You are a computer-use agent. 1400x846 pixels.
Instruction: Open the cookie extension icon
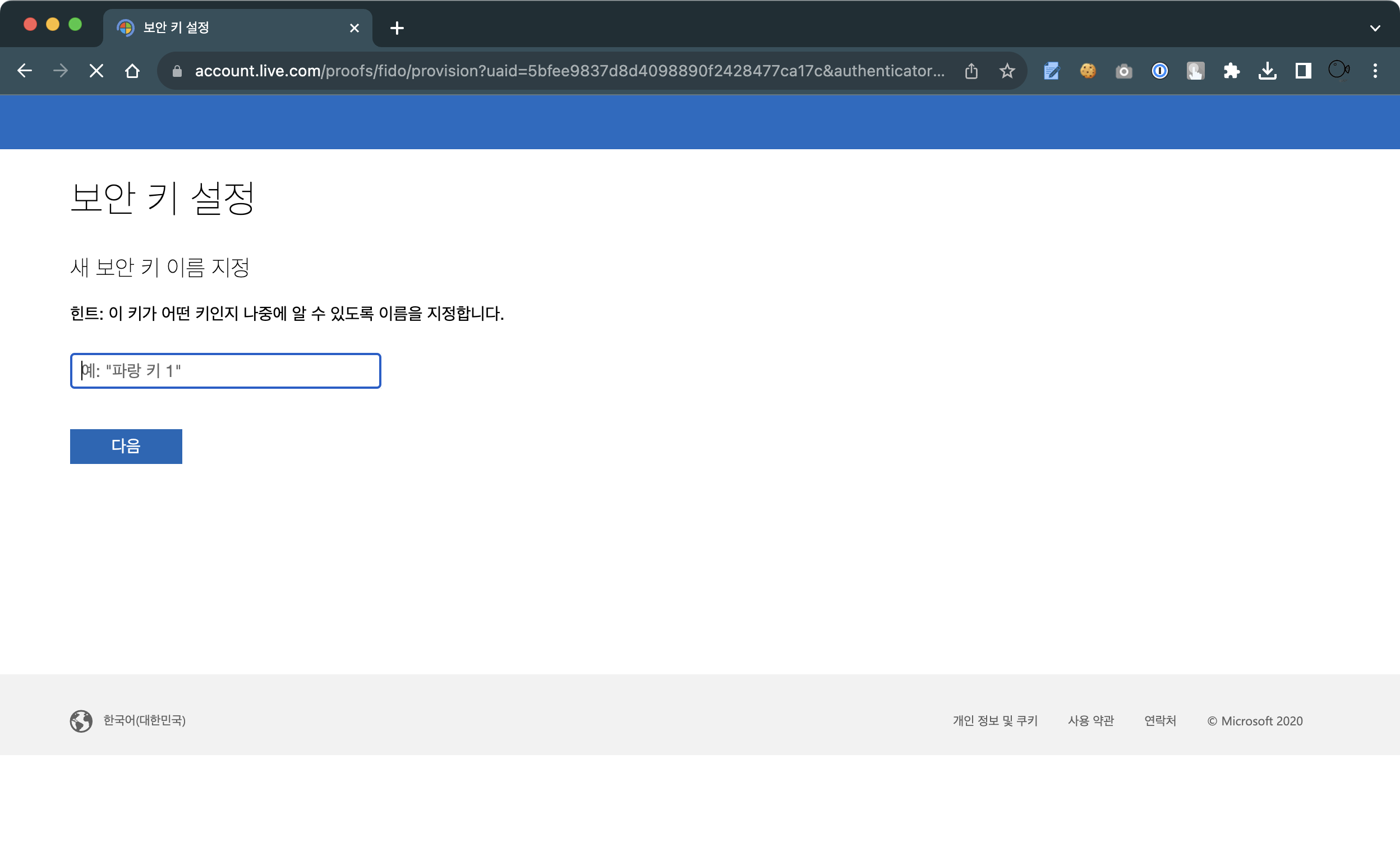[1088, 71]
